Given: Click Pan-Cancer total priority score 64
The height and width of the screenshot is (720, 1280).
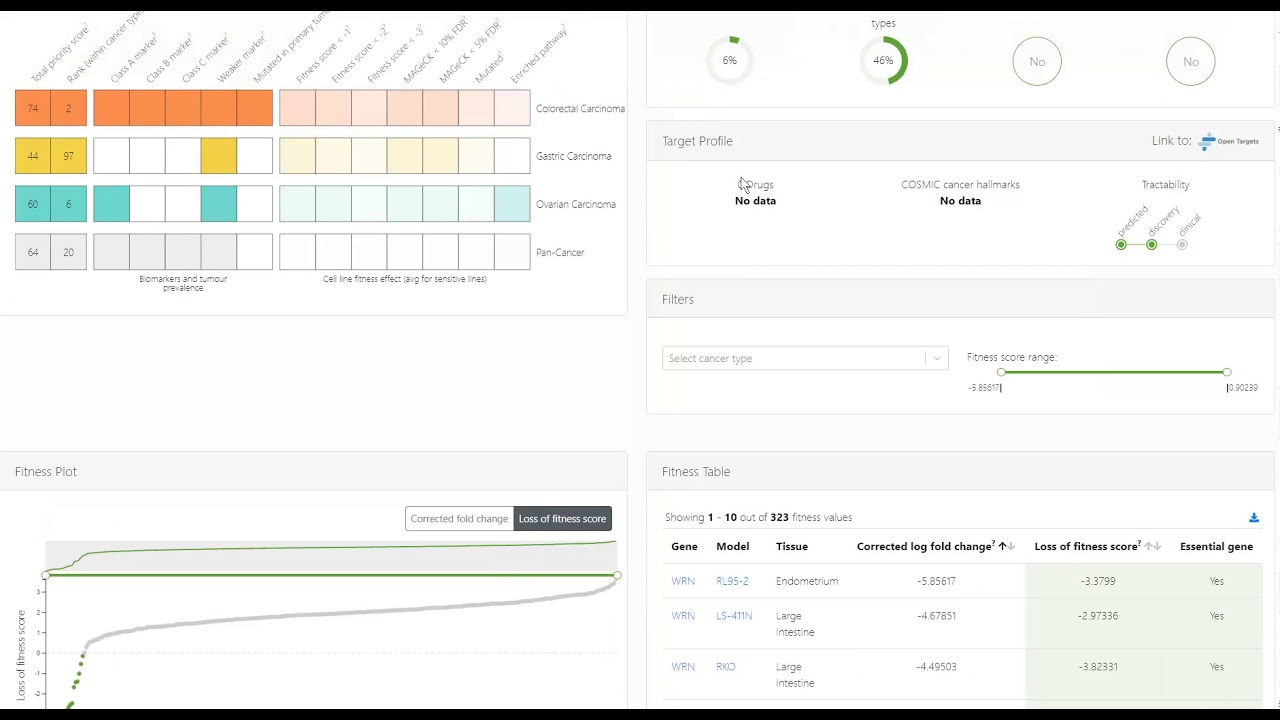Looking at the screenshot, I should pyautogui.click(x=33, y=252).
